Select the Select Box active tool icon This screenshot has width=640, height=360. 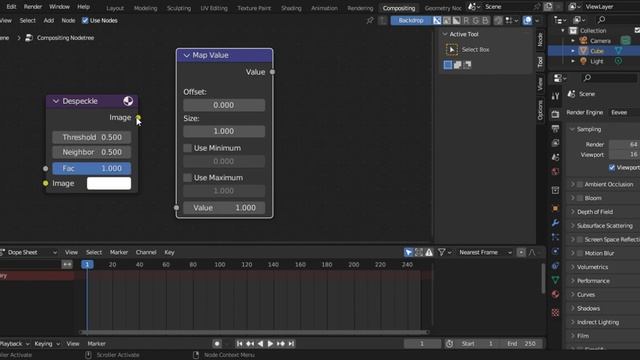451,50
